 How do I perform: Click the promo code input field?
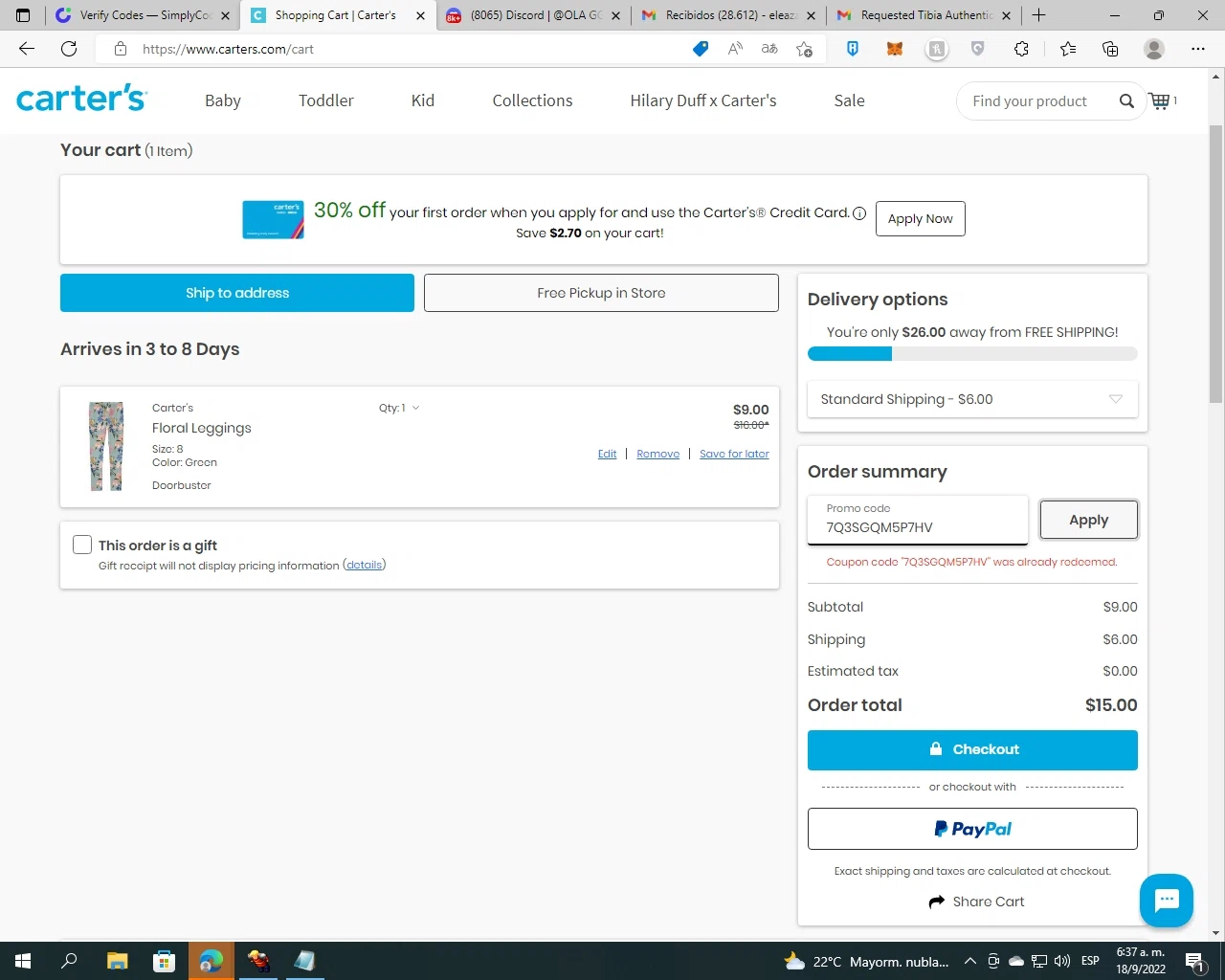pos(918,520)
